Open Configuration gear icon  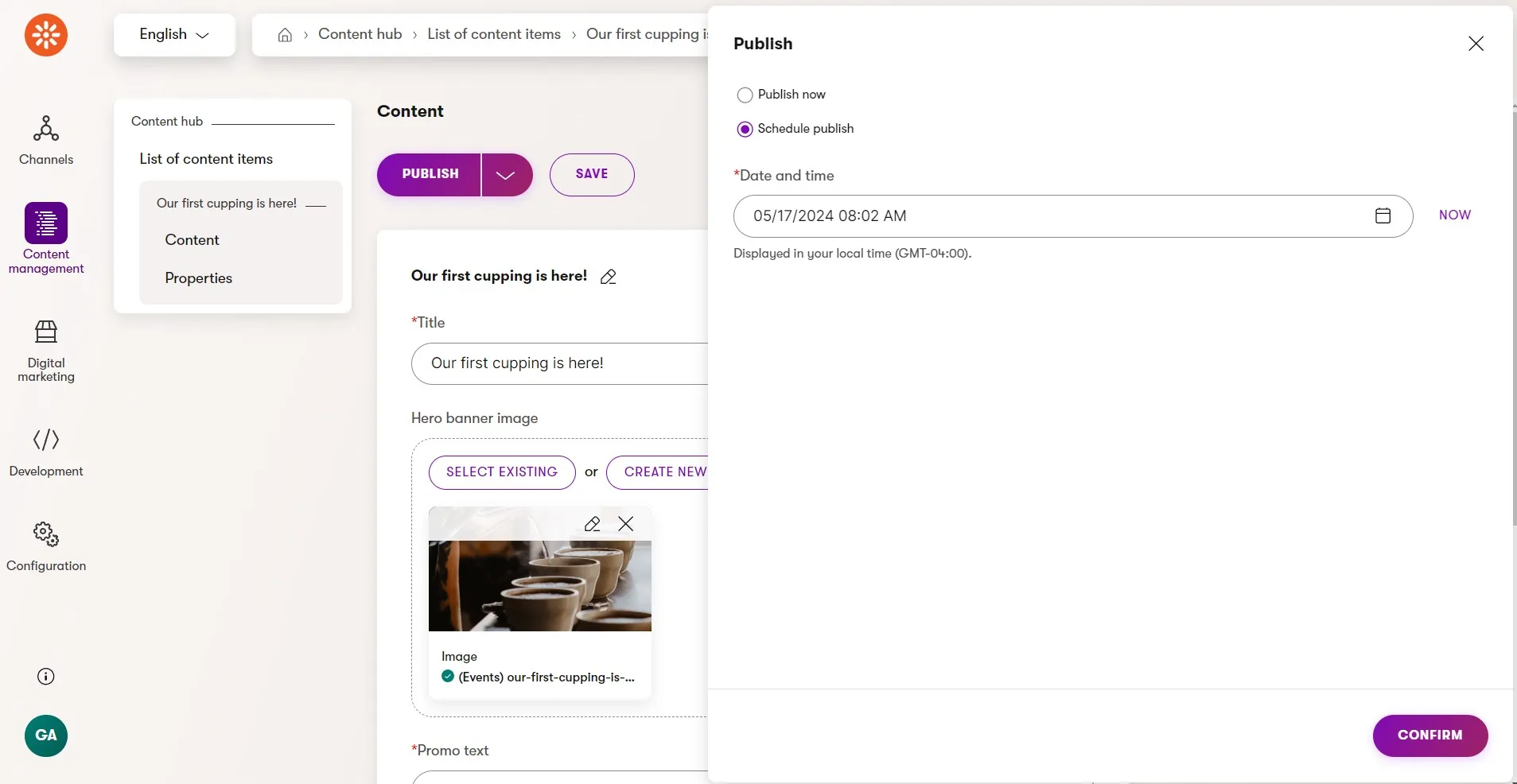click(x=46, y=534)
